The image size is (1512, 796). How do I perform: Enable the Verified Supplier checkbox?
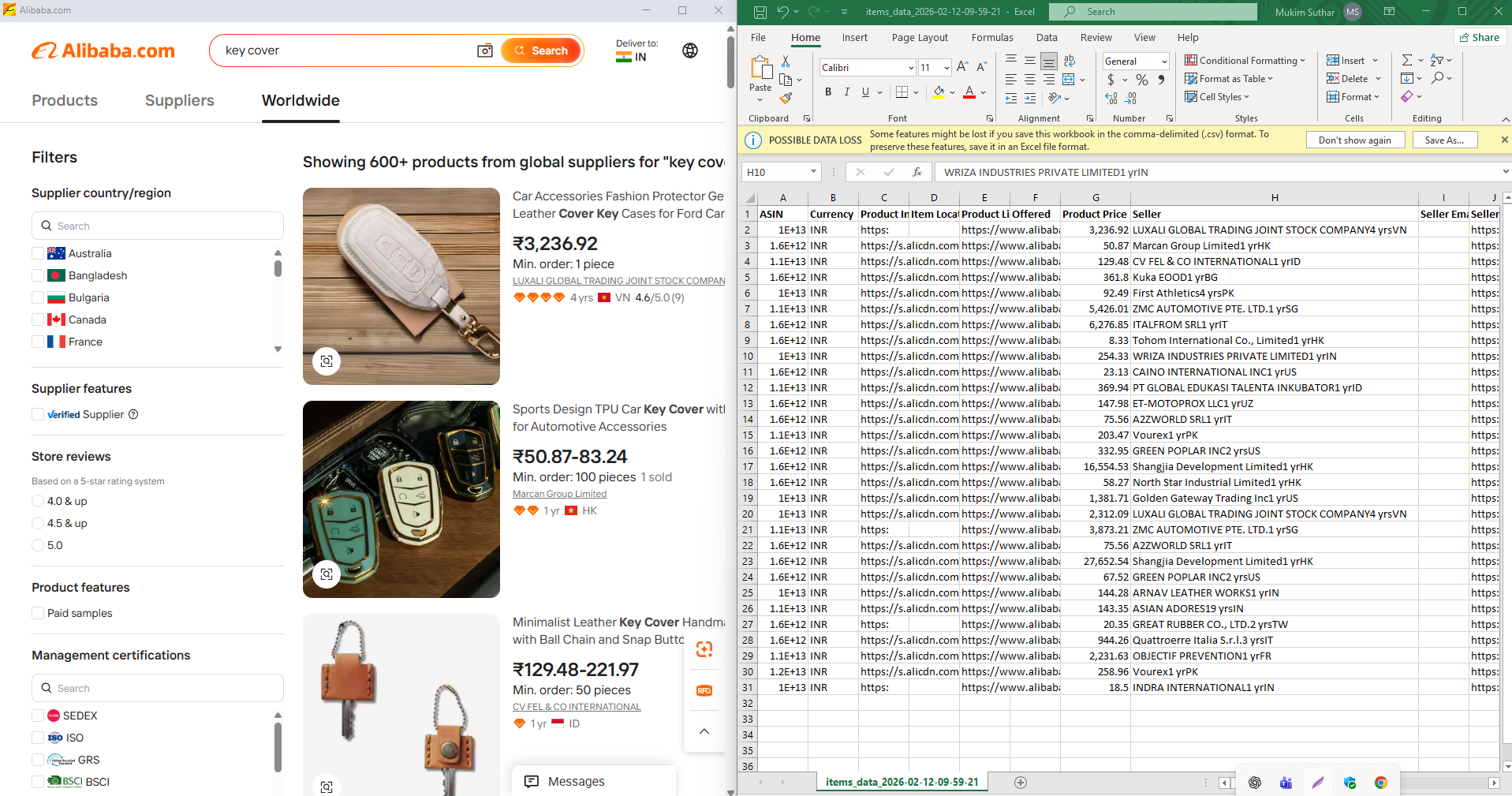38,414
